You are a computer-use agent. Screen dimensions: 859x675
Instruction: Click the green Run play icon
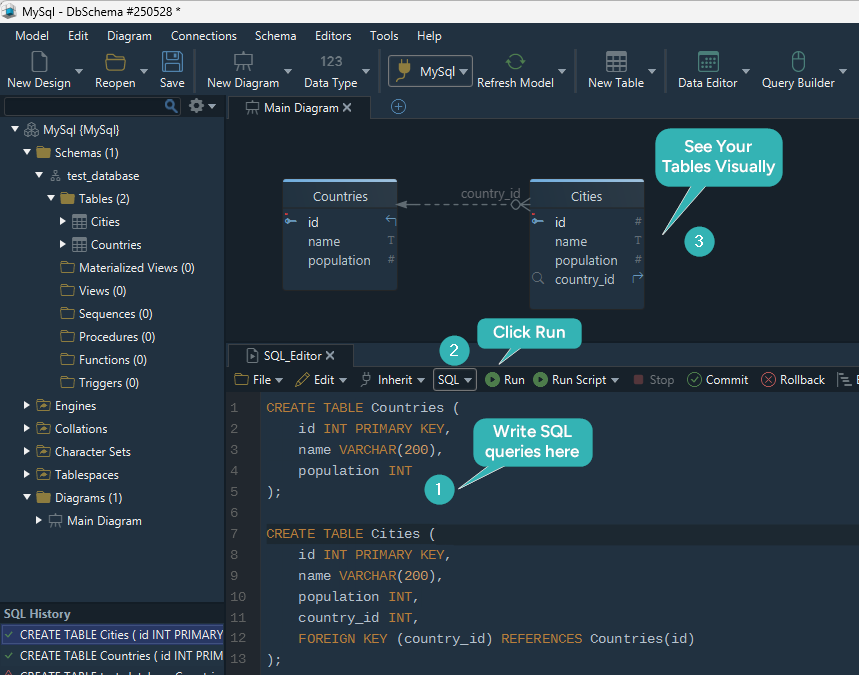coord(492,380)
